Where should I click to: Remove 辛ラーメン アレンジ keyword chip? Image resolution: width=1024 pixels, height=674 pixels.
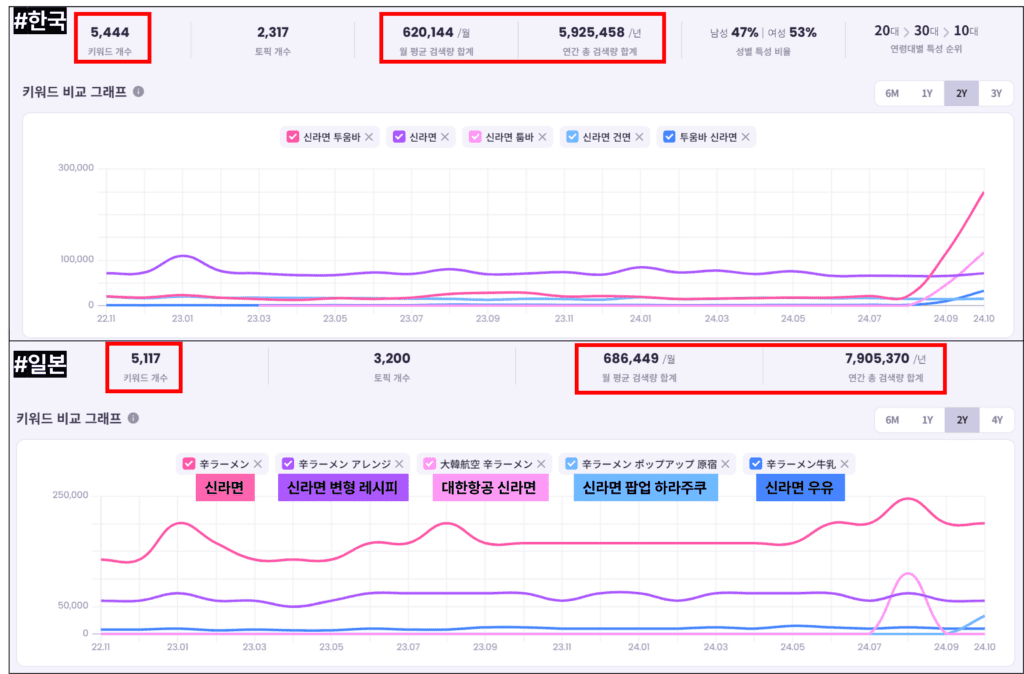tap(399, 464)
